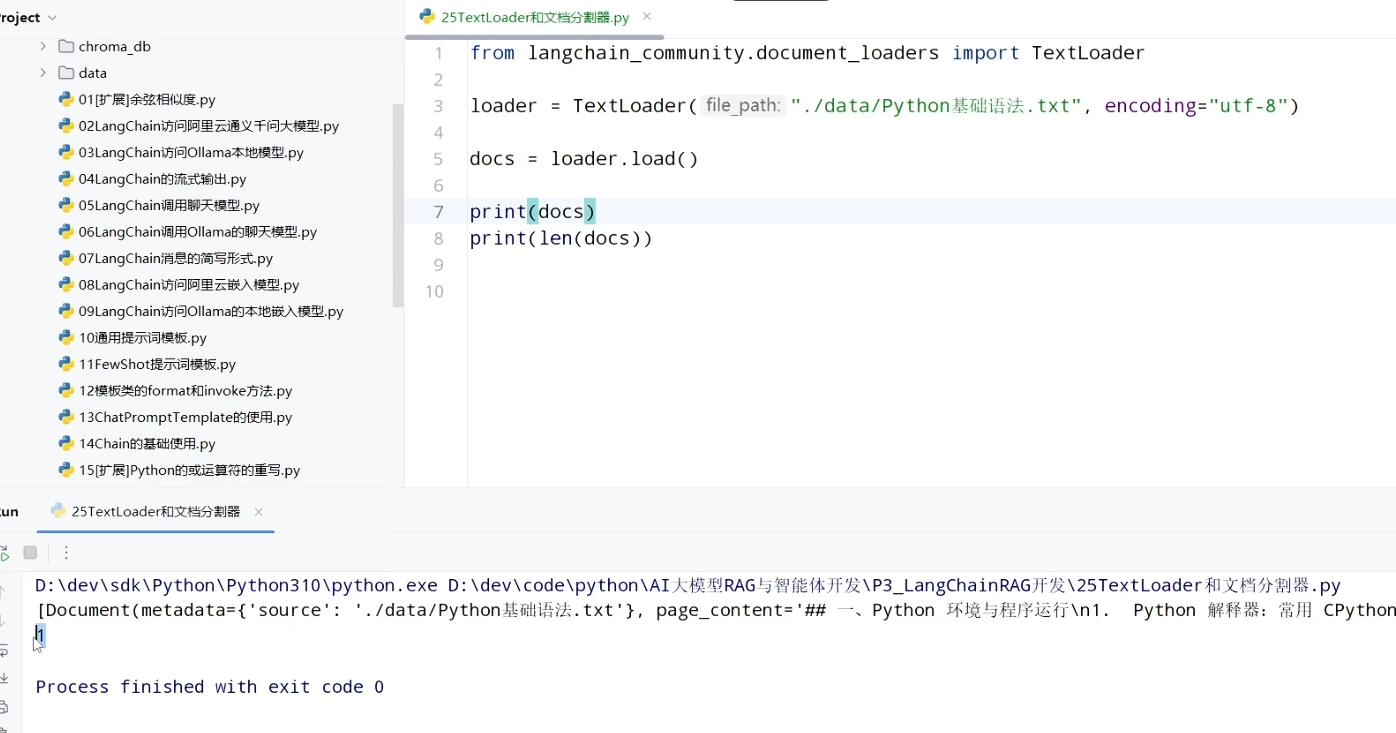This screenshot has height=733, width=1396.
Task: Click the Rerun button in Run panel
Action: [3, 552]
